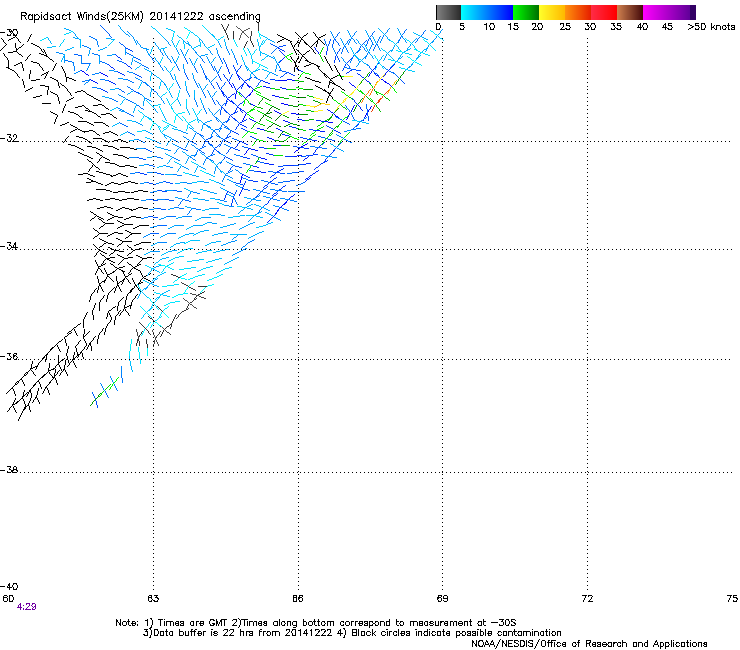The image size is (740, 650).
Task: Click the green 15-20 knots legend swatch
Action: [x=526, y=12]
